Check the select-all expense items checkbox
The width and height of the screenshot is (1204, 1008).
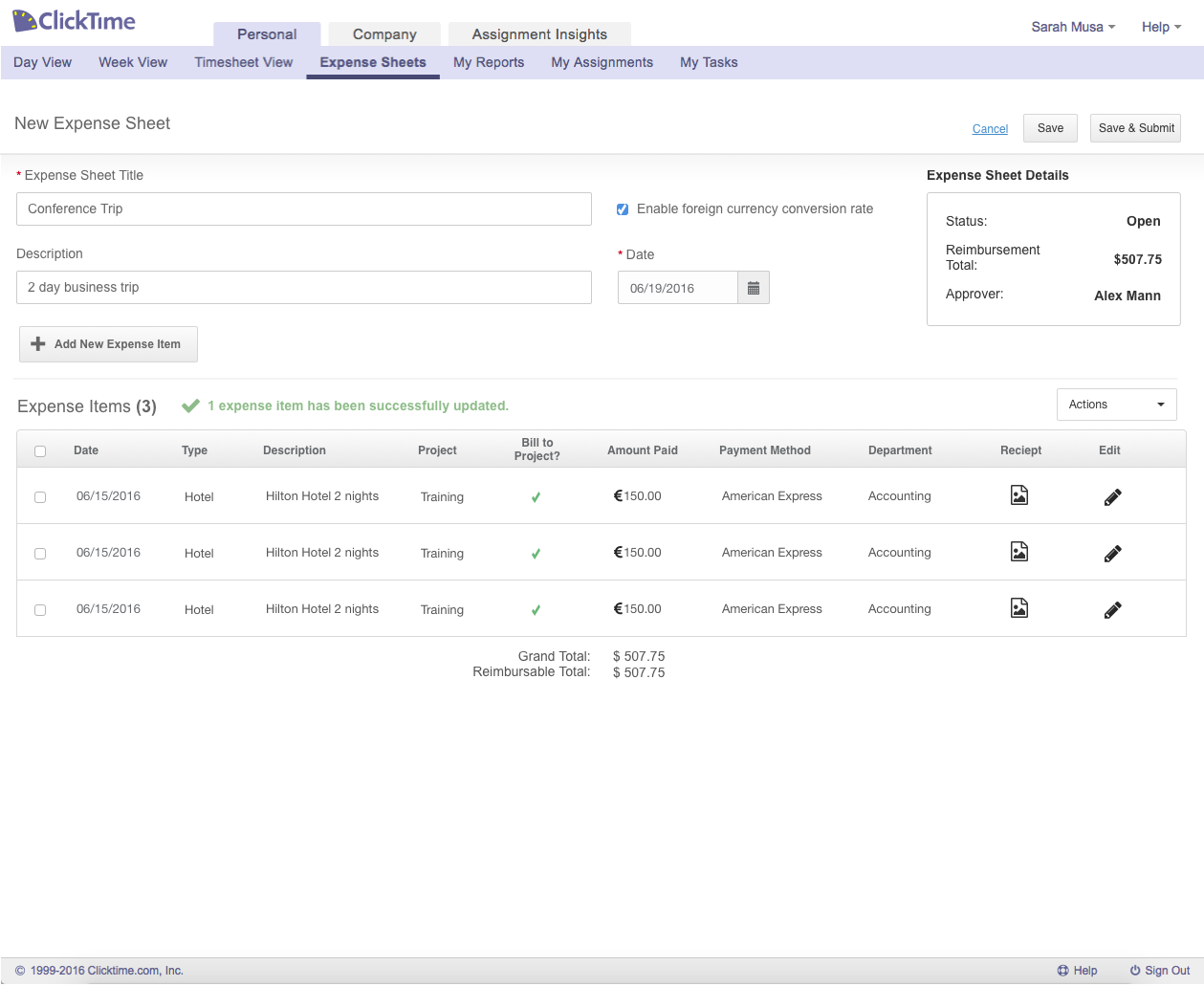40,451
